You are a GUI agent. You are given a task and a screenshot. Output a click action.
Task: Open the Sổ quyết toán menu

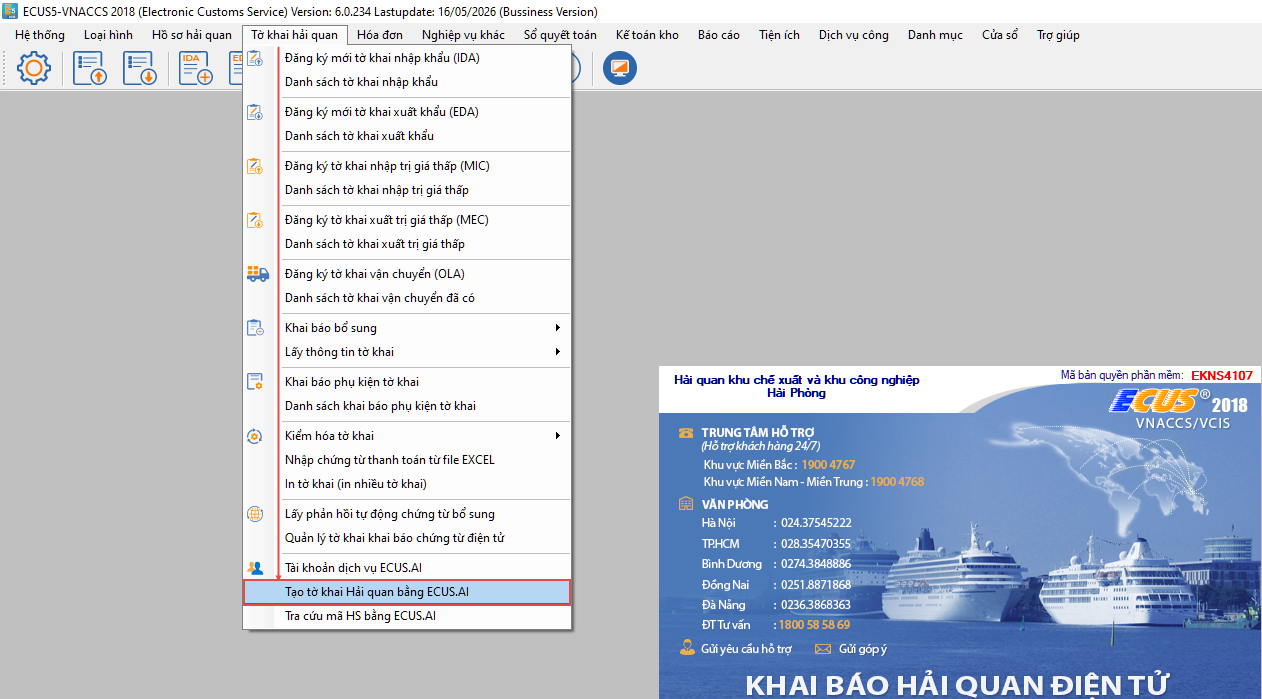[x=560, y=35]
